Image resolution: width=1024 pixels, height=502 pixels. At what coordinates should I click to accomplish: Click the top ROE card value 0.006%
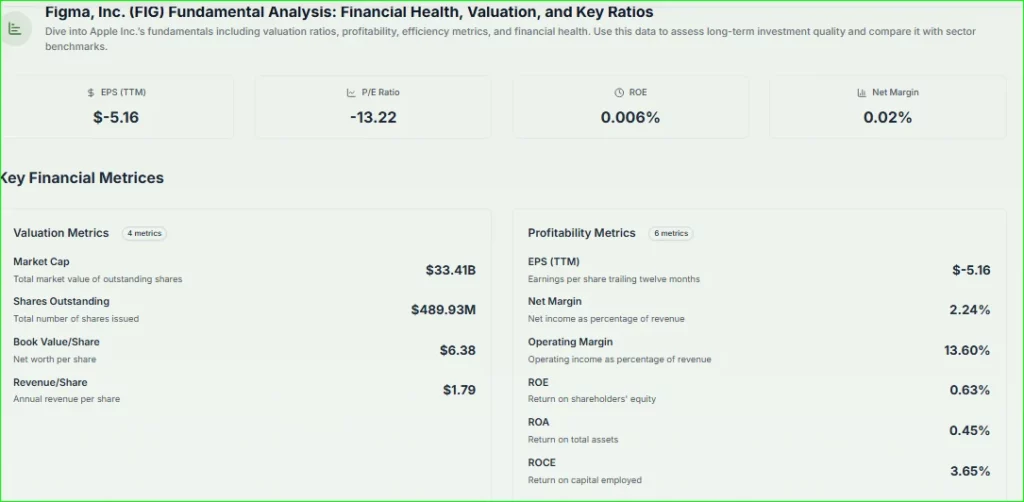pos(630,117)
